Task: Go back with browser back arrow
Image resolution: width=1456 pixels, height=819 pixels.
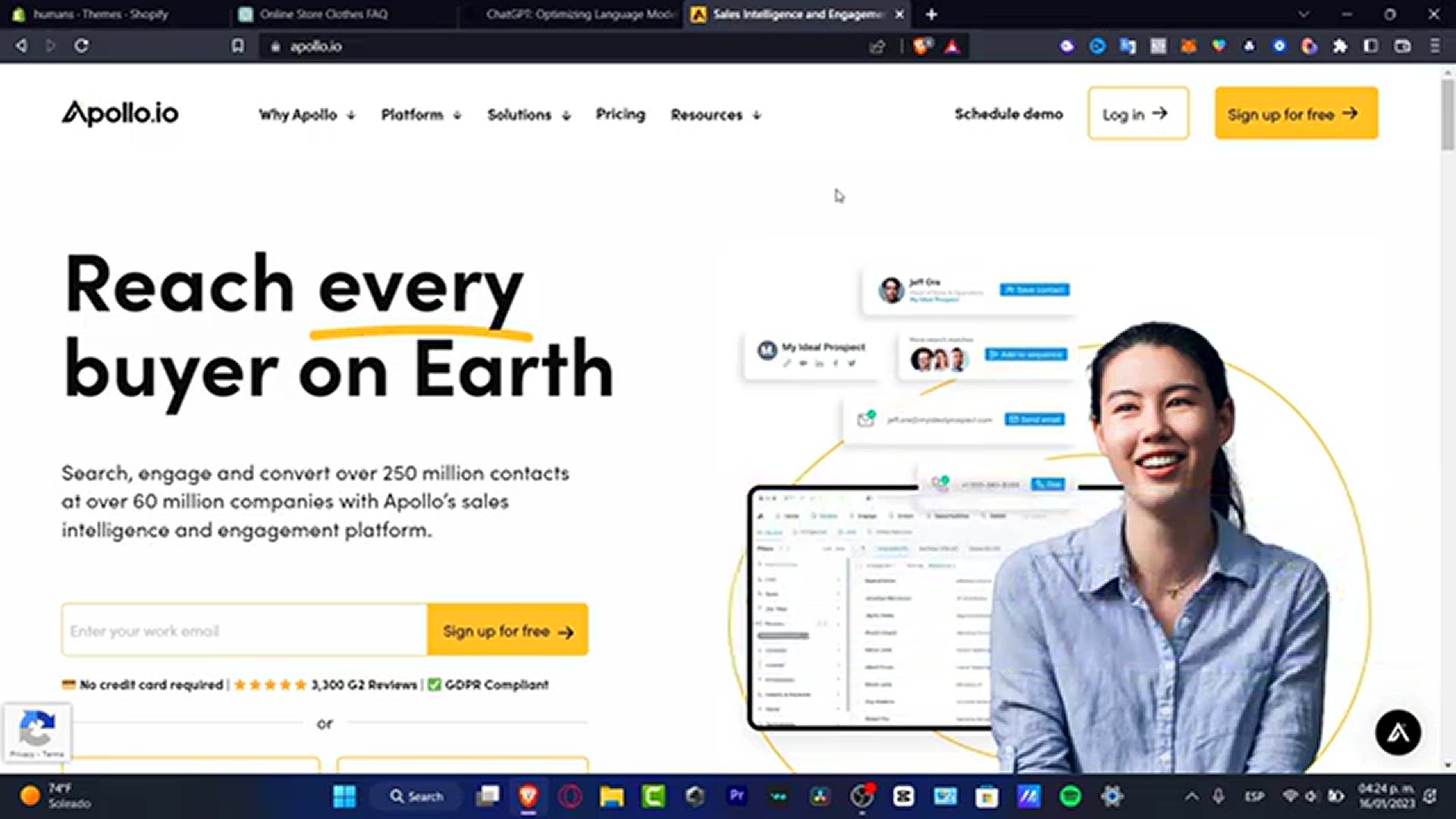Action: click(21, 45)
